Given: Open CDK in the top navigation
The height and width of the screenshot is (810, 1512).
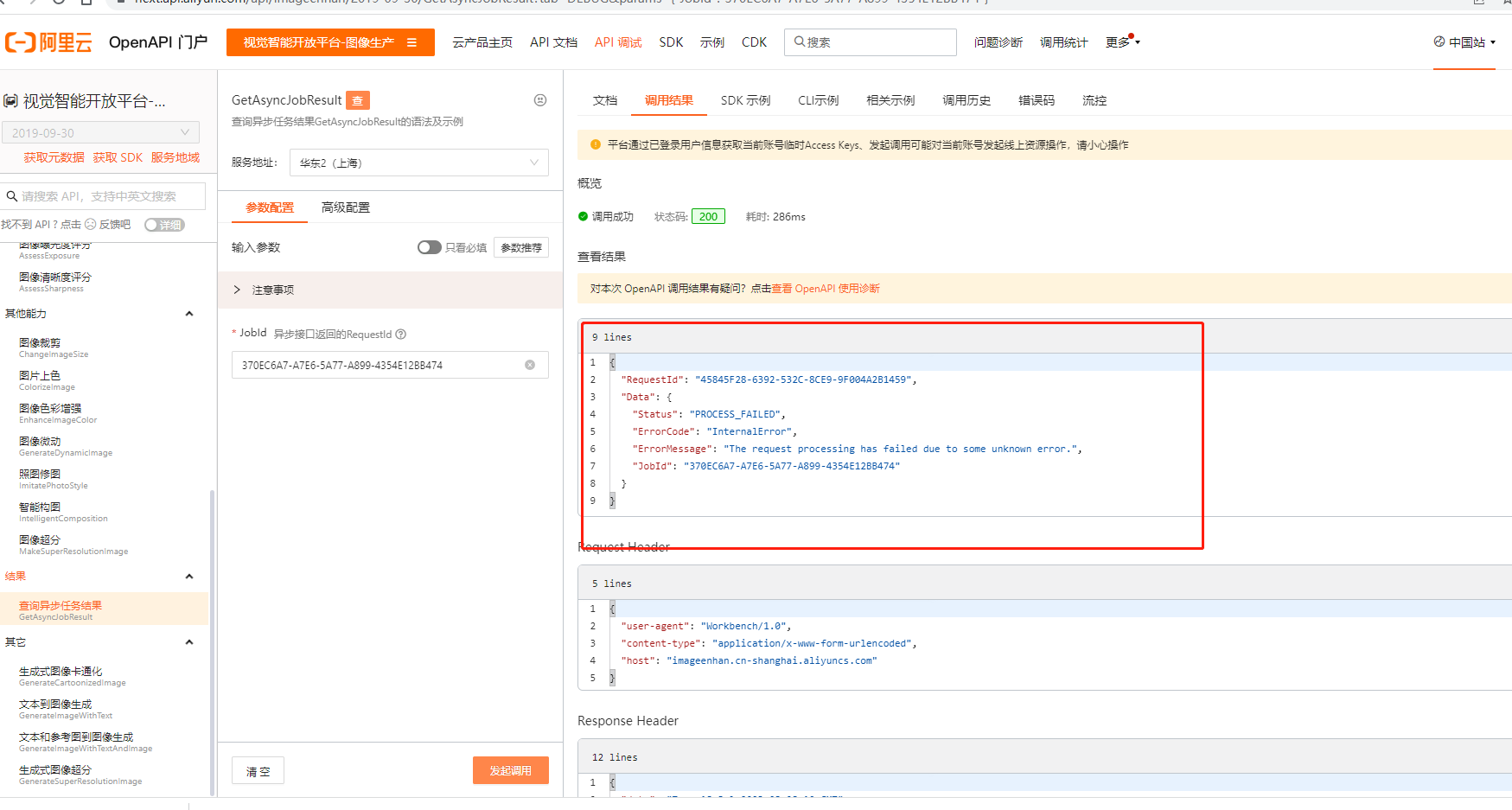Looking at the screenshot, I should tap(754, 42).
